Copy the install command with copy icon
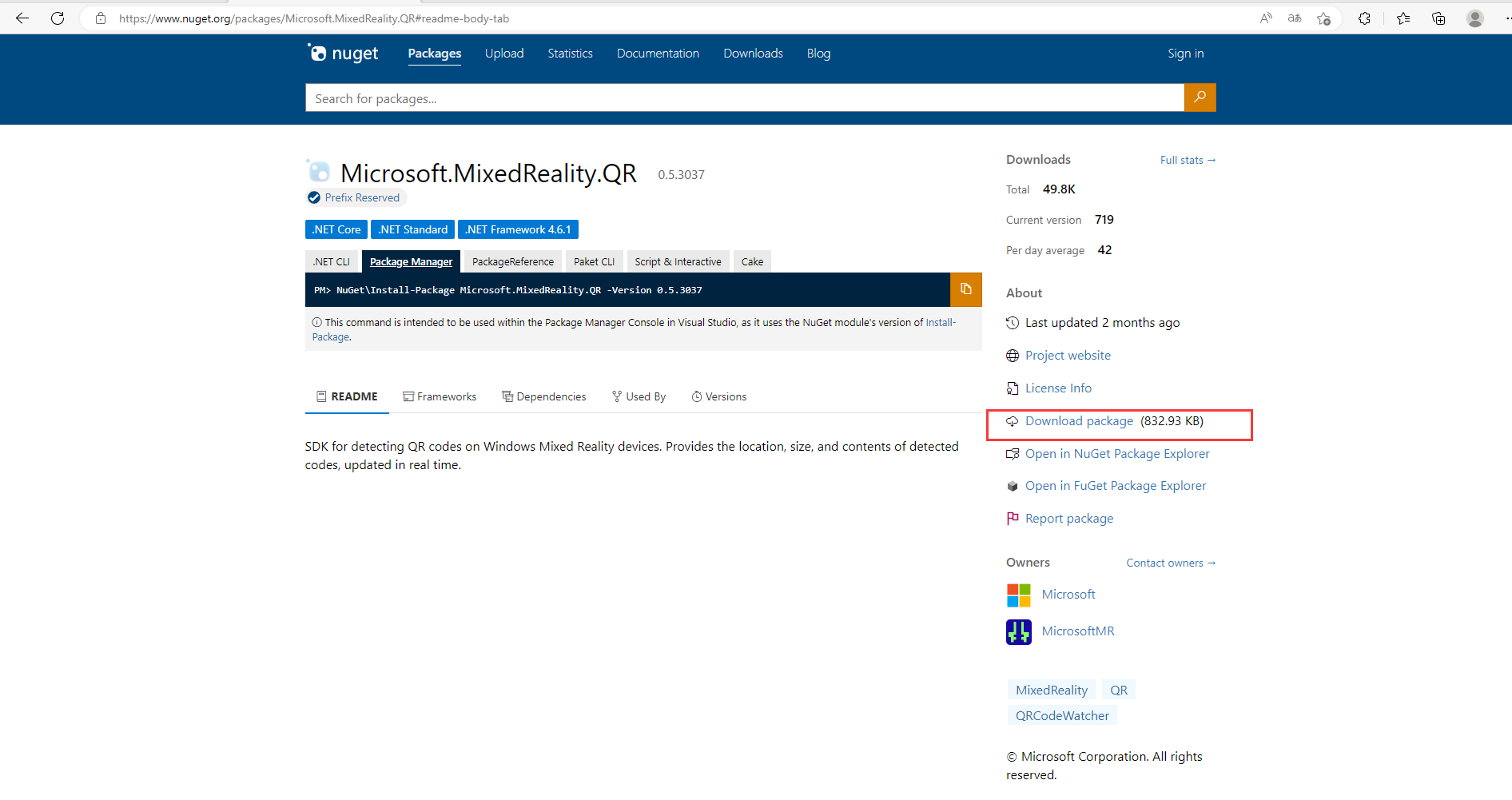This screenshot has height=800, width=1512. [965, 289]
